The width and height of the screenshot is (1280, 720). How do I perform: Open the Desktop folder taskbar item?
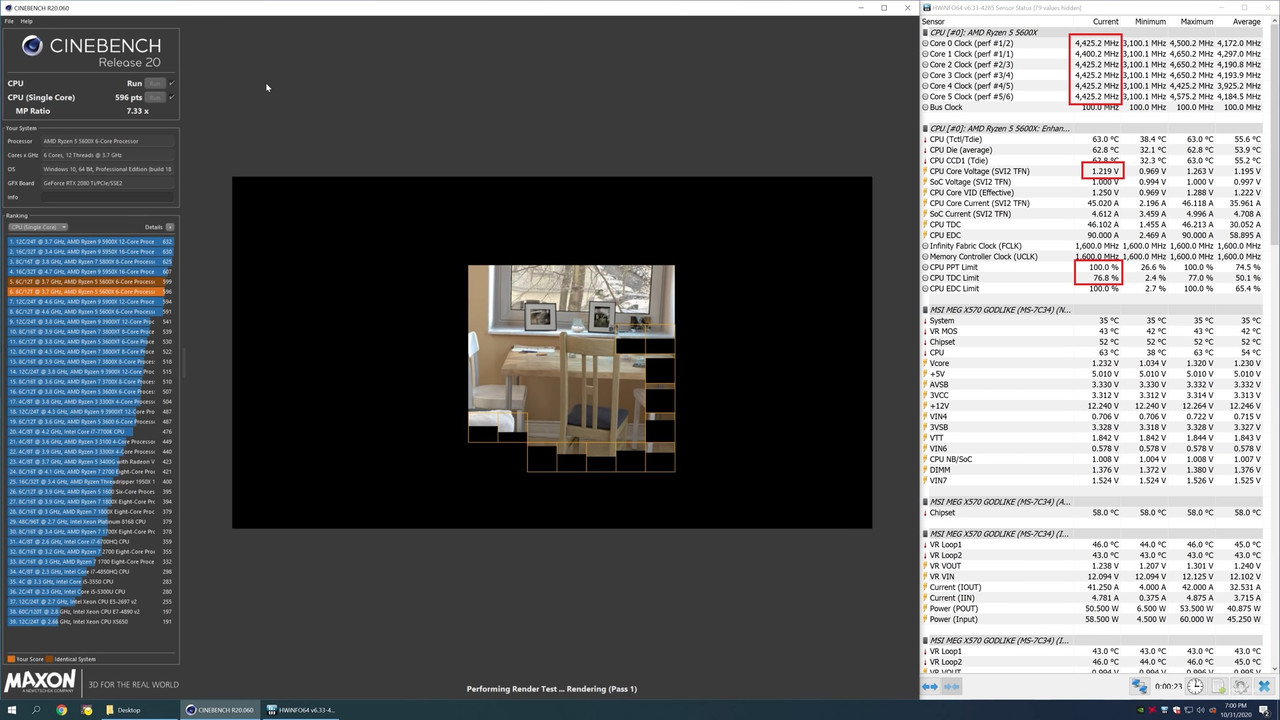[x=140, y=710]
